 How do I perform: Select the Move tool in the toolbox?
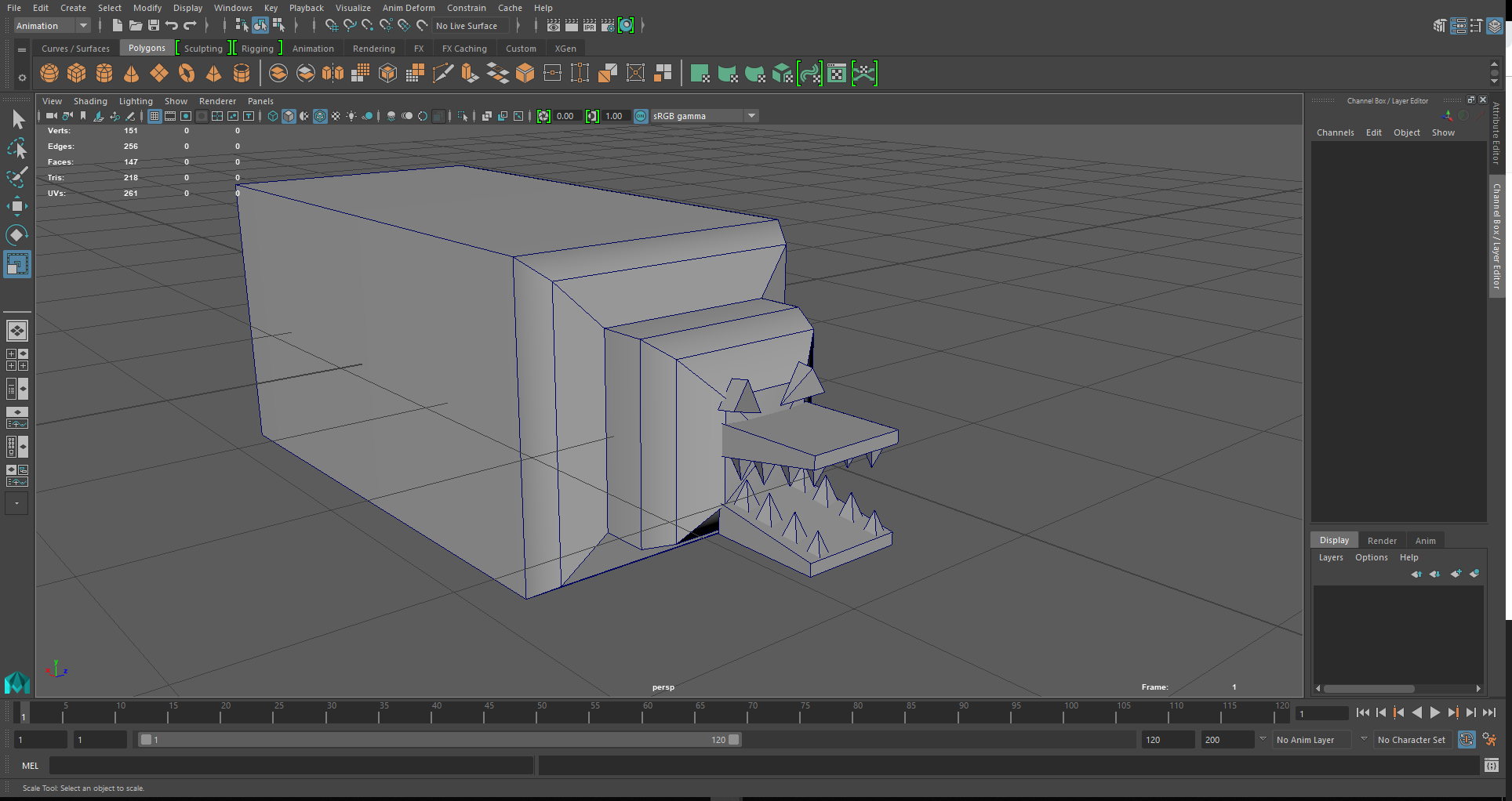(16, 206)
